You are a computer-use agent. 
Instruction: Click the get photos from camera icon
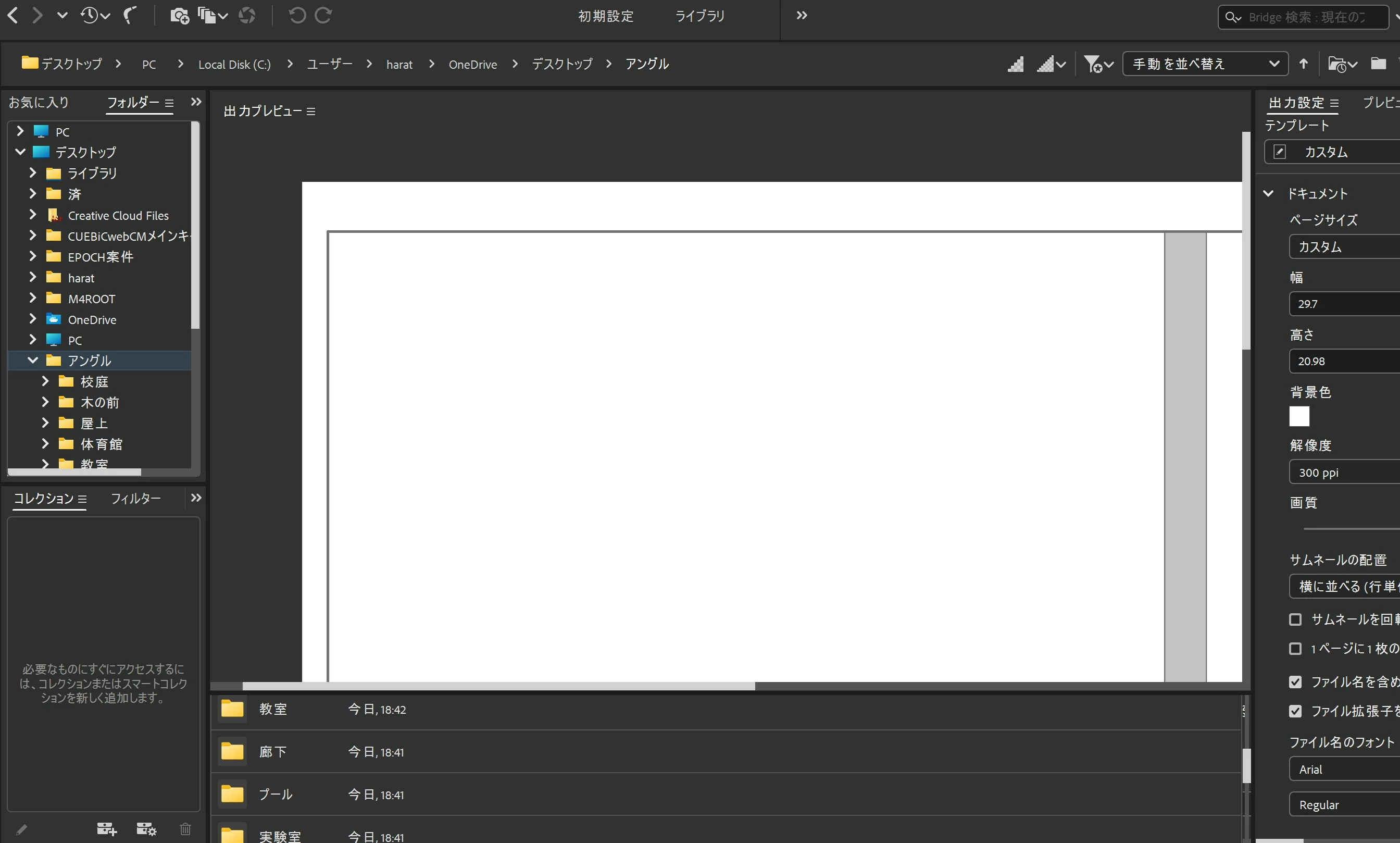tap(179, 15)
